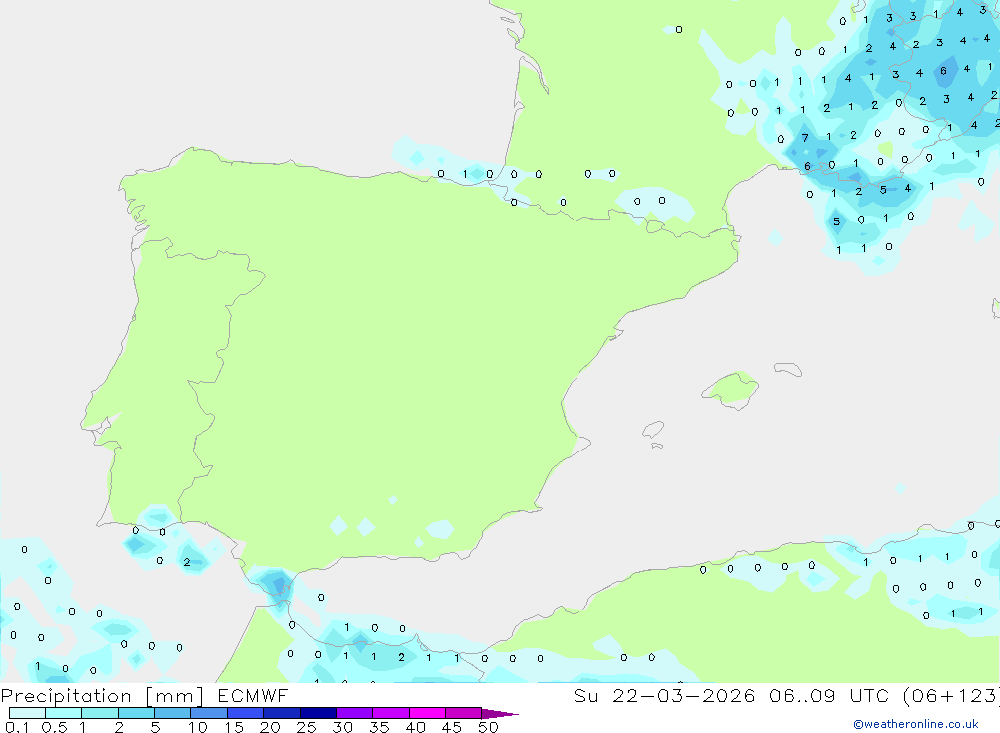Click the 30–35 mm legend swatch
The width and height of the screenshot is (1000, 733).
(354, 713)
